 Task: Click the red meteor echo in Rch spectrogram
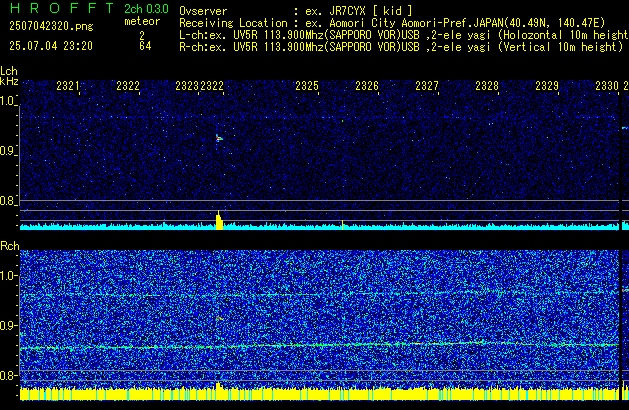click(x=219, y=319)
